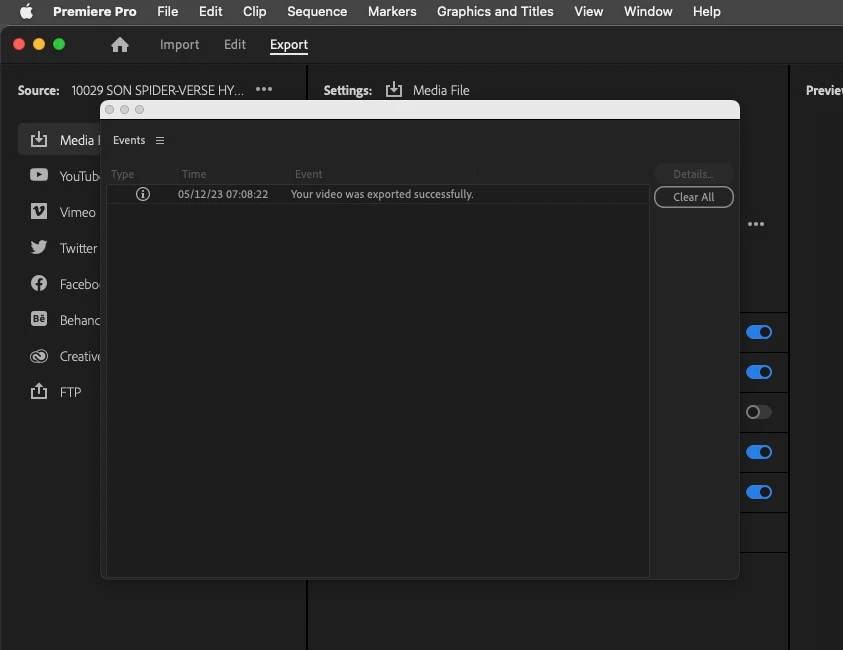
Task: Open the Help menu
Action: (706, 11)
